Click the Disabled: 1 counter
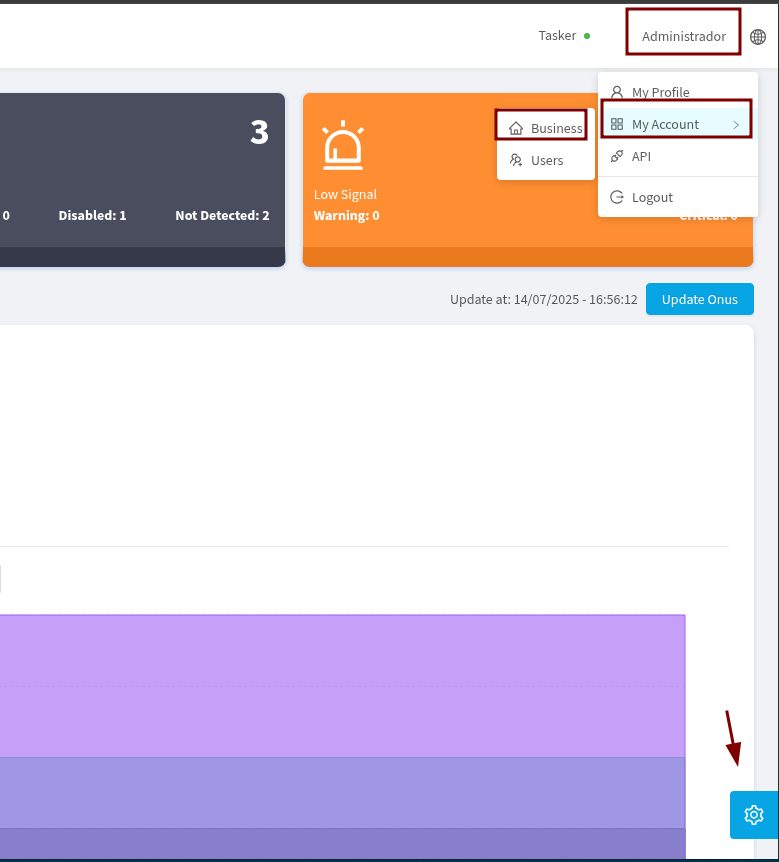 coord(92,215)
